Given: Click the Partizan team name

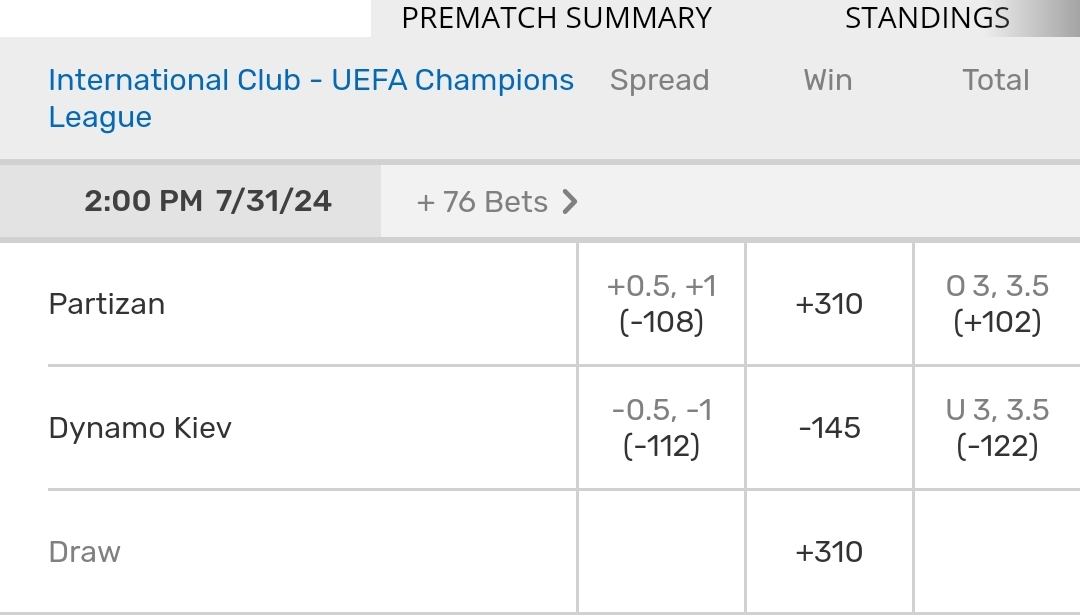Looking at the screenshot, I should [x=106, y=304].
